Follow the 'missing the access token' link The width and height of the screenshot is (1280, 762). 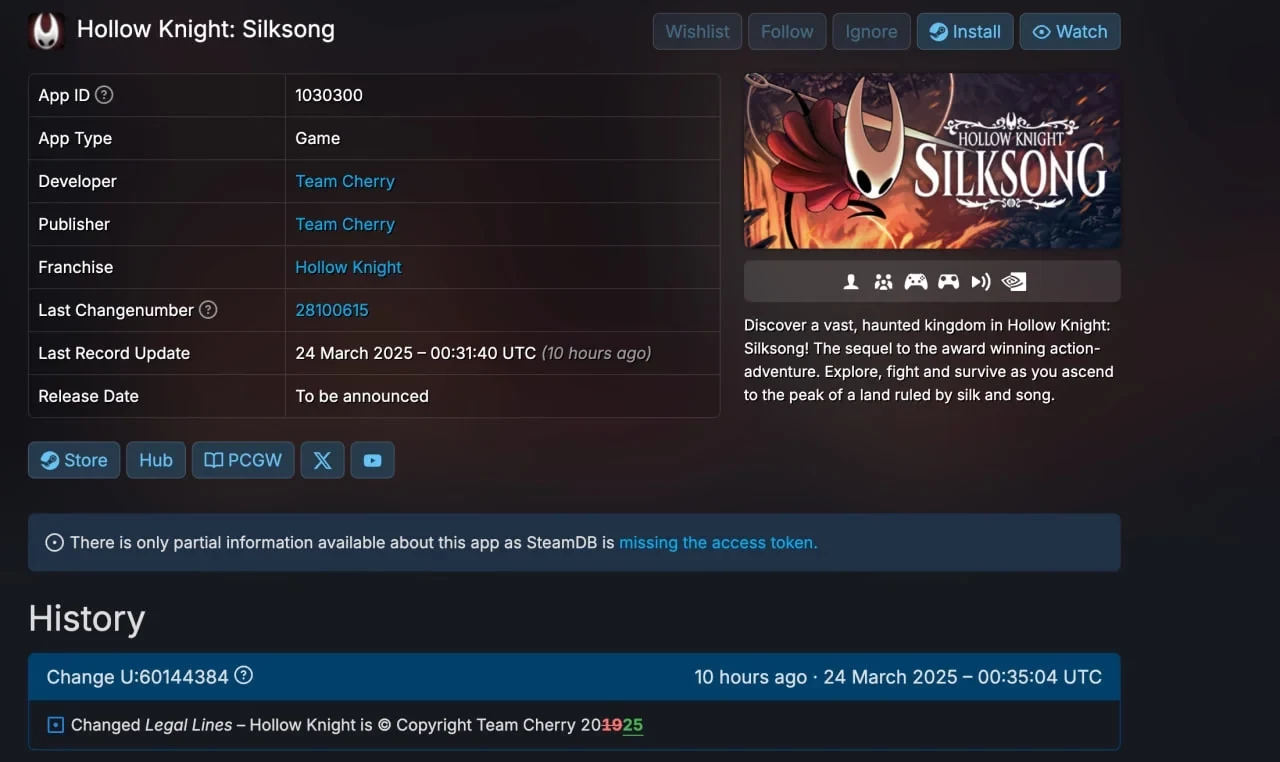tap(718, 543)
